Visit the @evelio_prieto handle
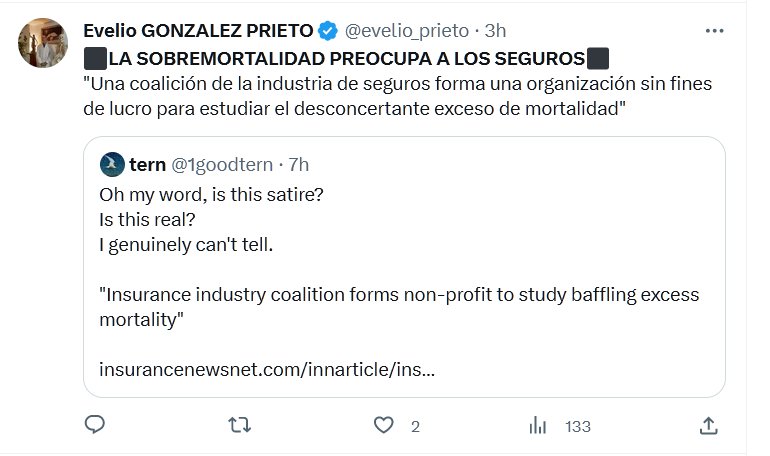 point(407,31)
